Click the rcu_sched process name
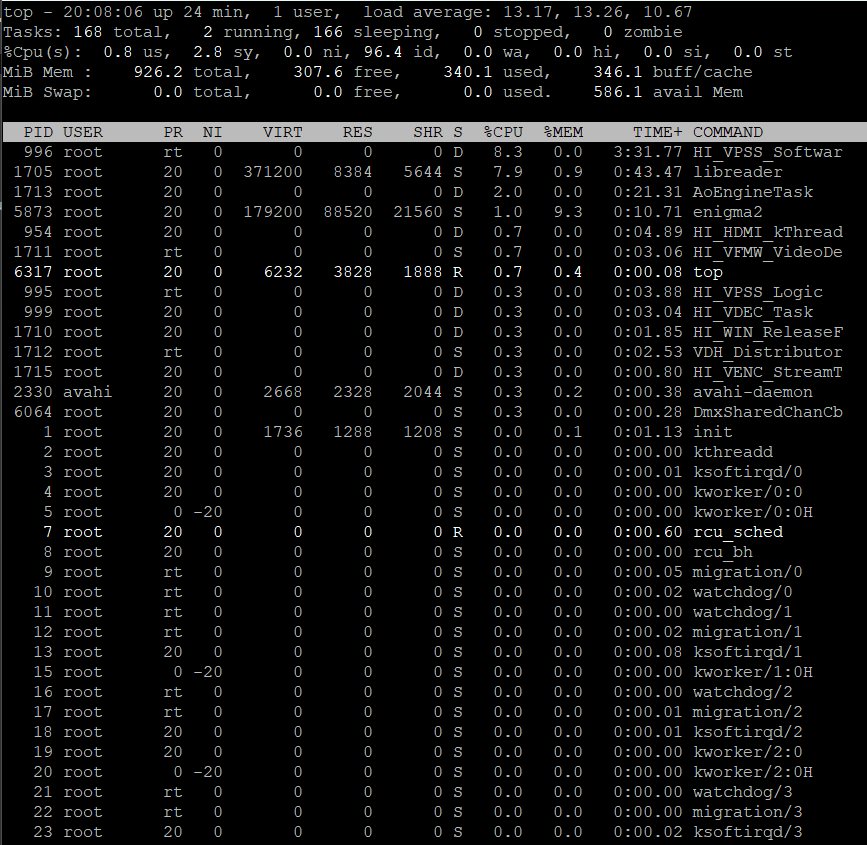Image resolution: width=867 pixels, height=845 pixels. (737, 532)
